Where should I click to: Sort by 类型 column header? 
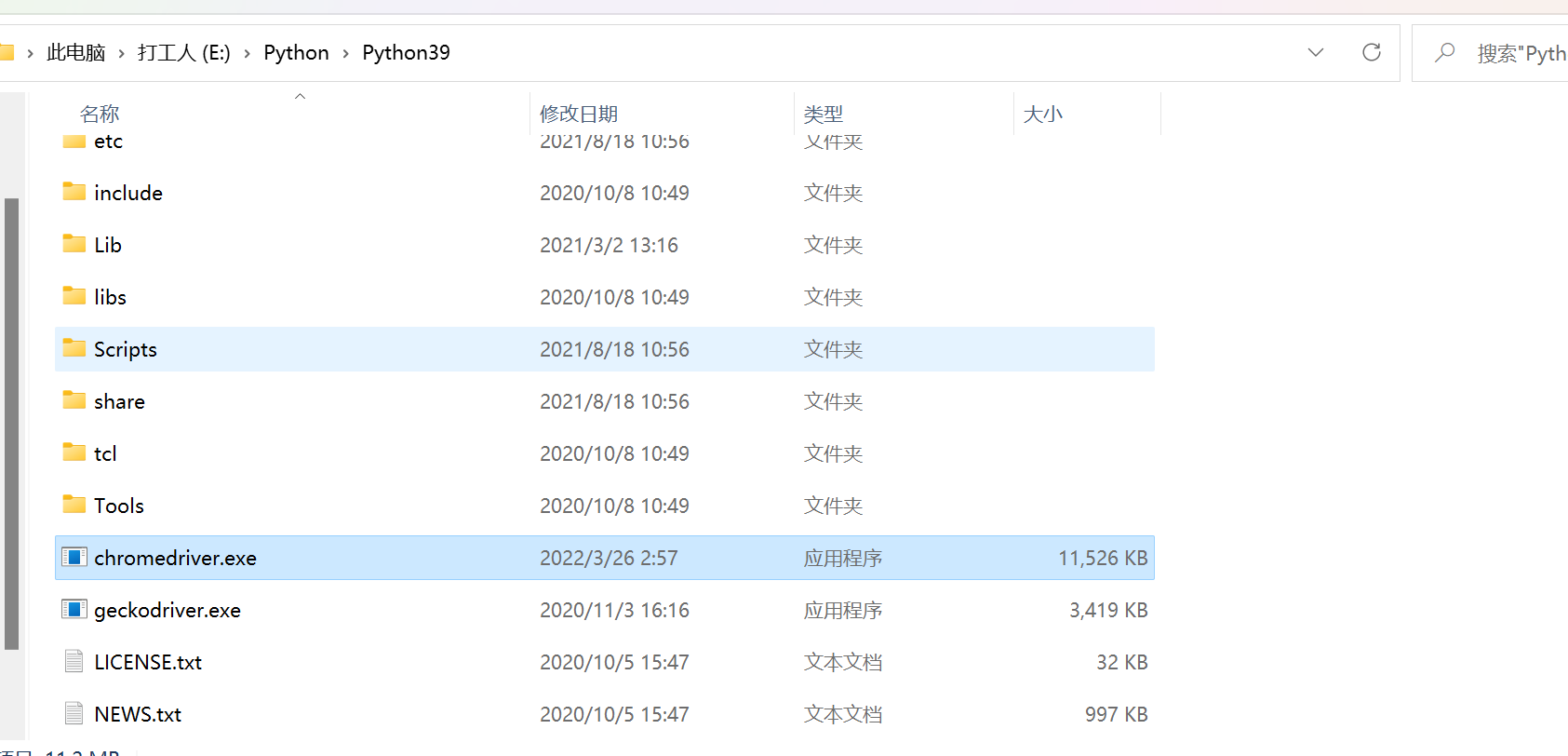point(824,114)
